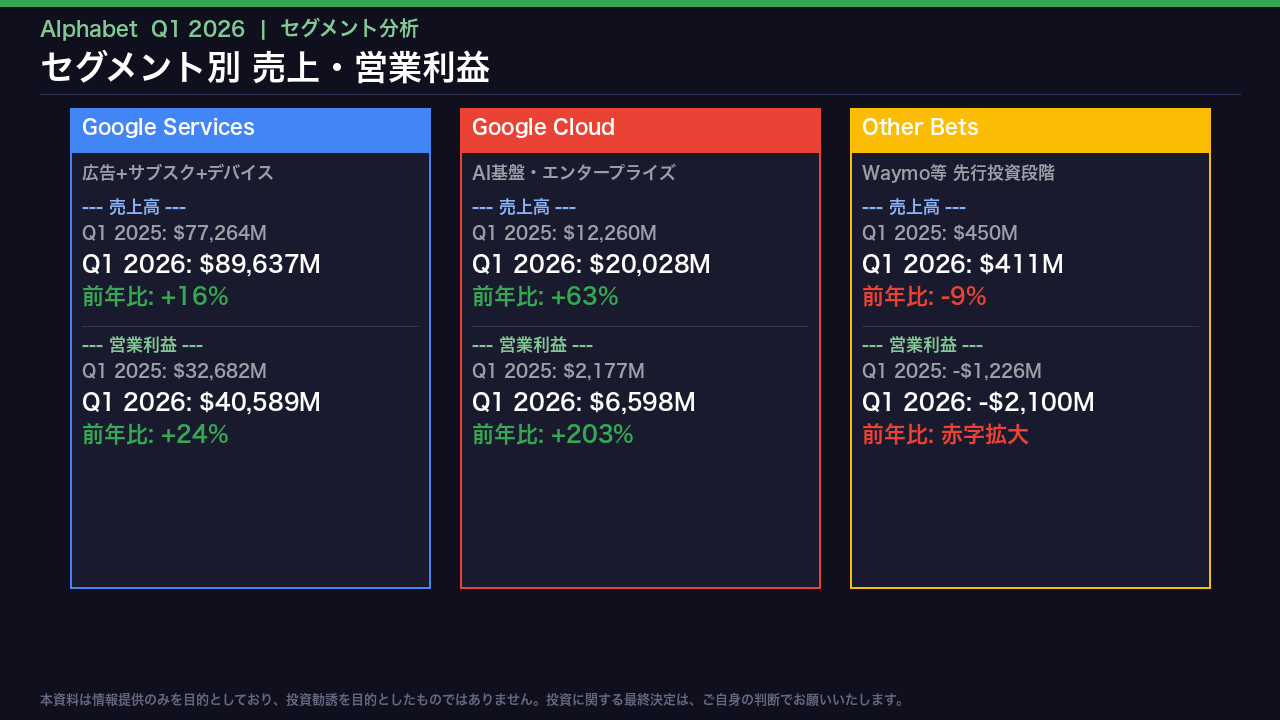Screen dimensions: 1280x720
Task: Click the growth figure "前年比: +63%"
Action: (545, 297)
